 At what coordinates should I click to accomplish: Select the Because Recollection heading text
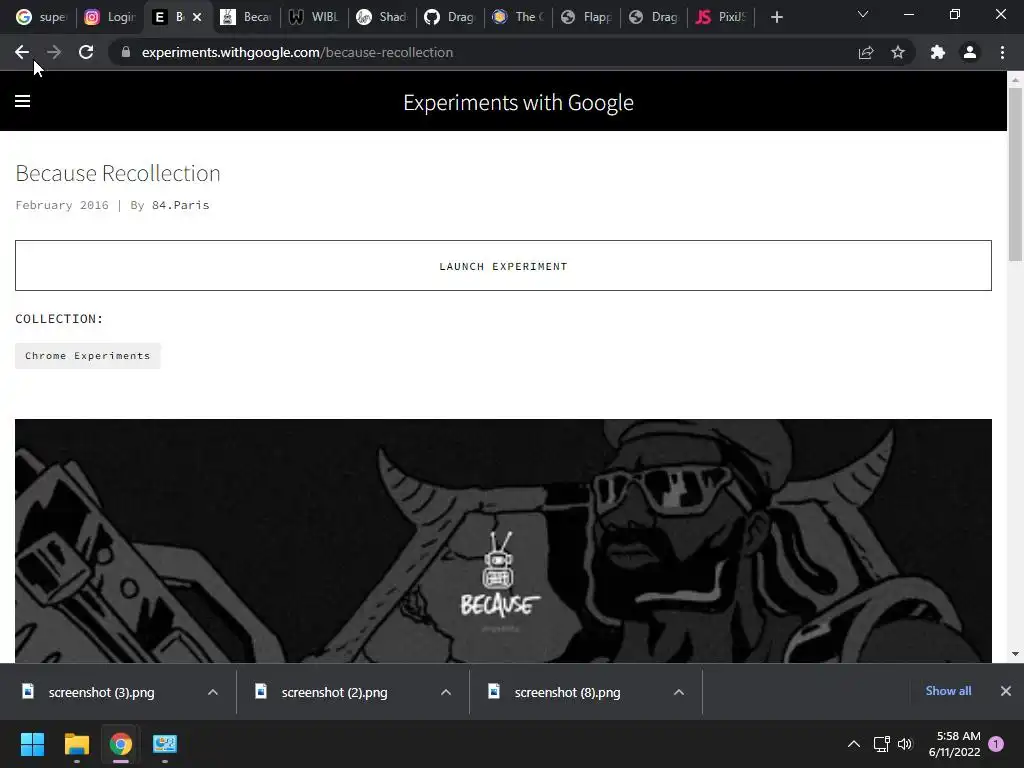click(x=118, y=173)
